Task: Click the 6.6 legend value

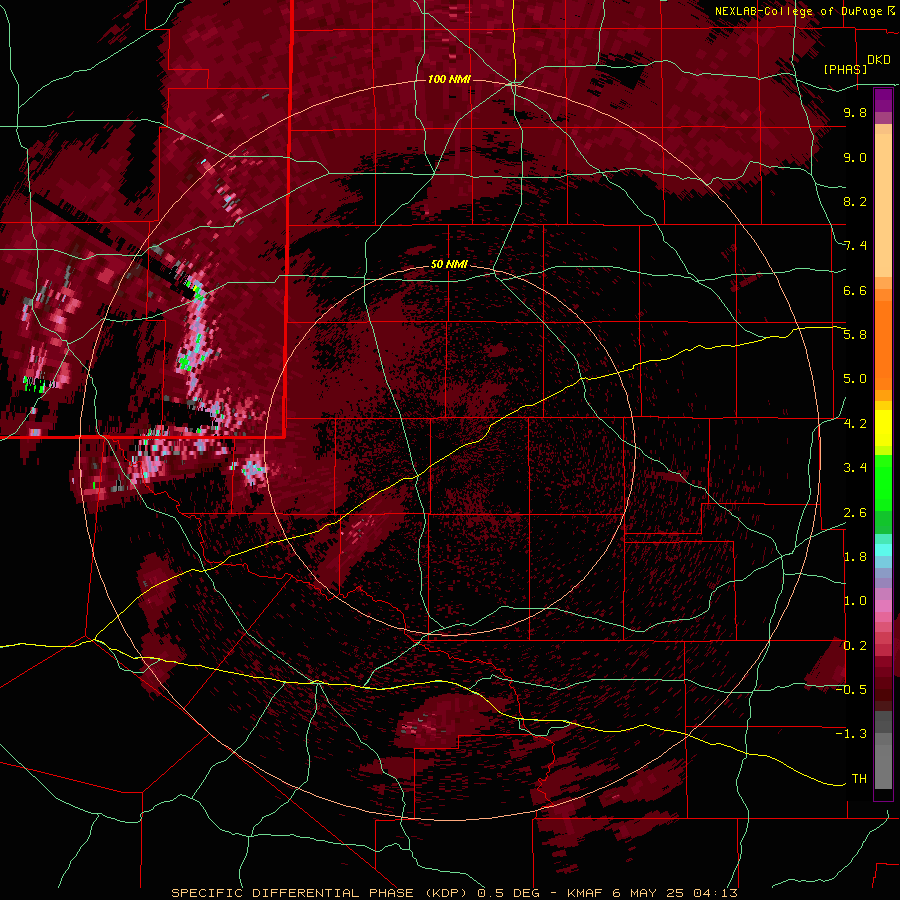Action: tap(855, 290)
